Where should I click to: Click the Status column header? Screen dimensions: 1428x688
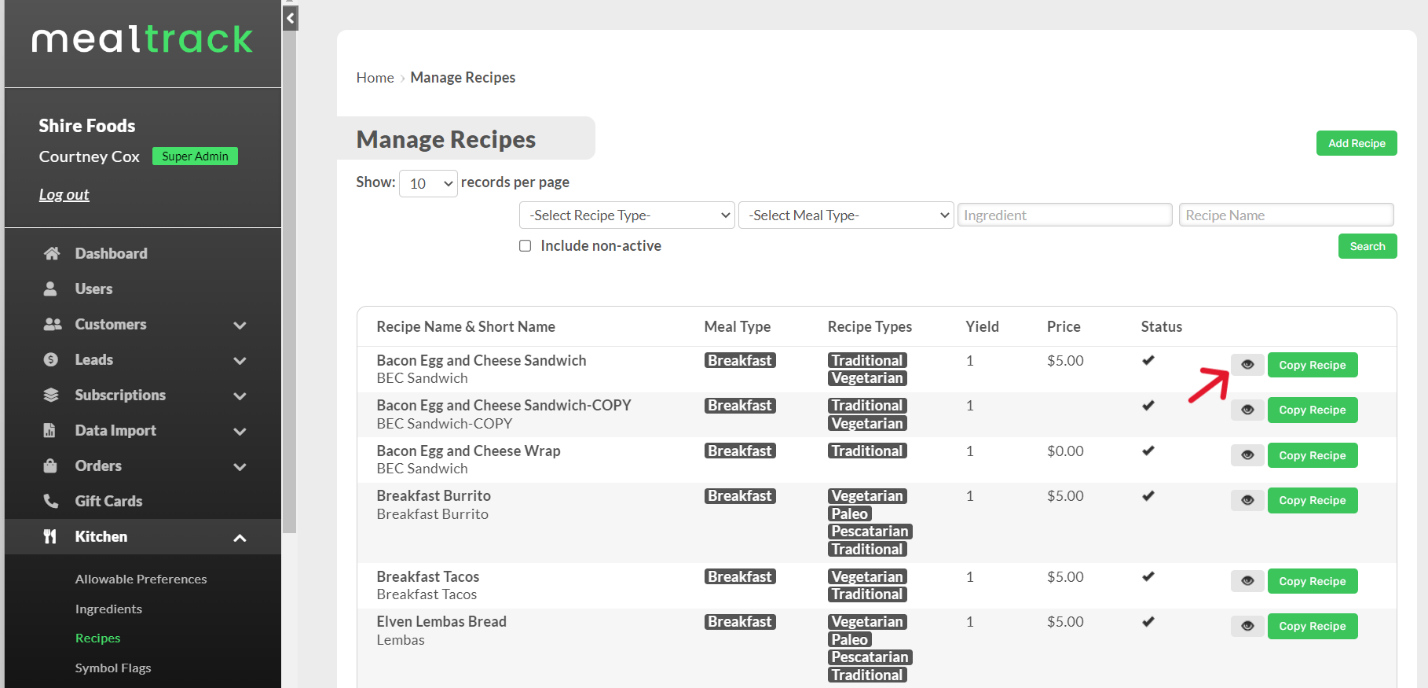(x=1162, y=327)
